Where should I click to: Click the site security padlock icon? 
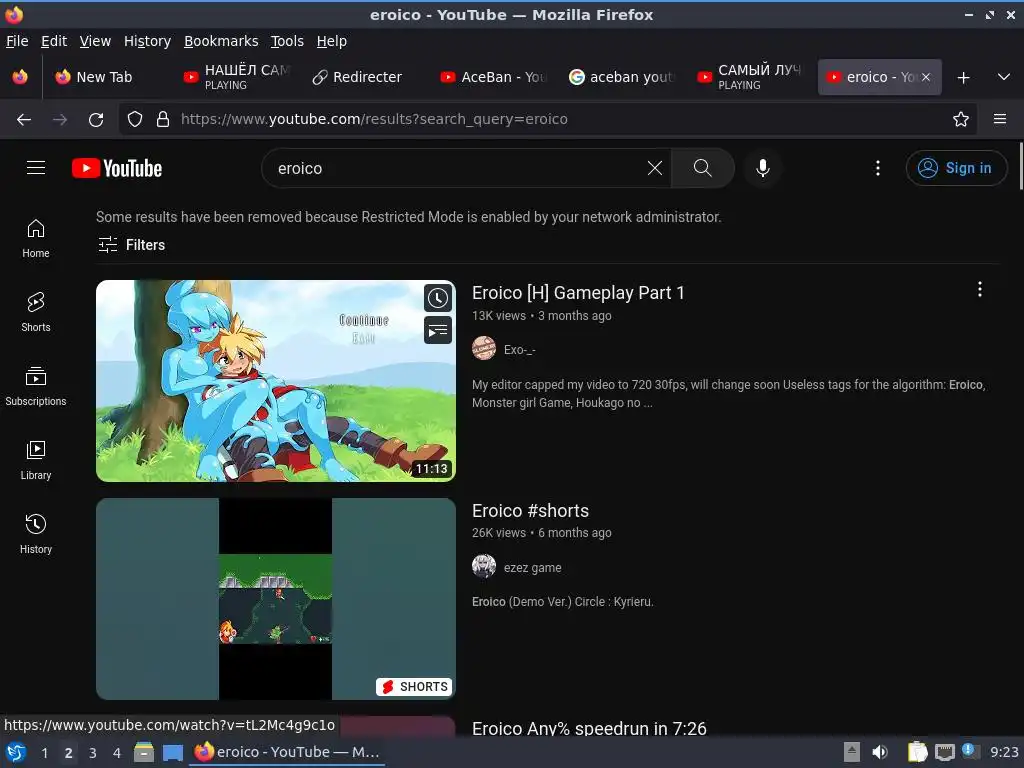point(163,120)
